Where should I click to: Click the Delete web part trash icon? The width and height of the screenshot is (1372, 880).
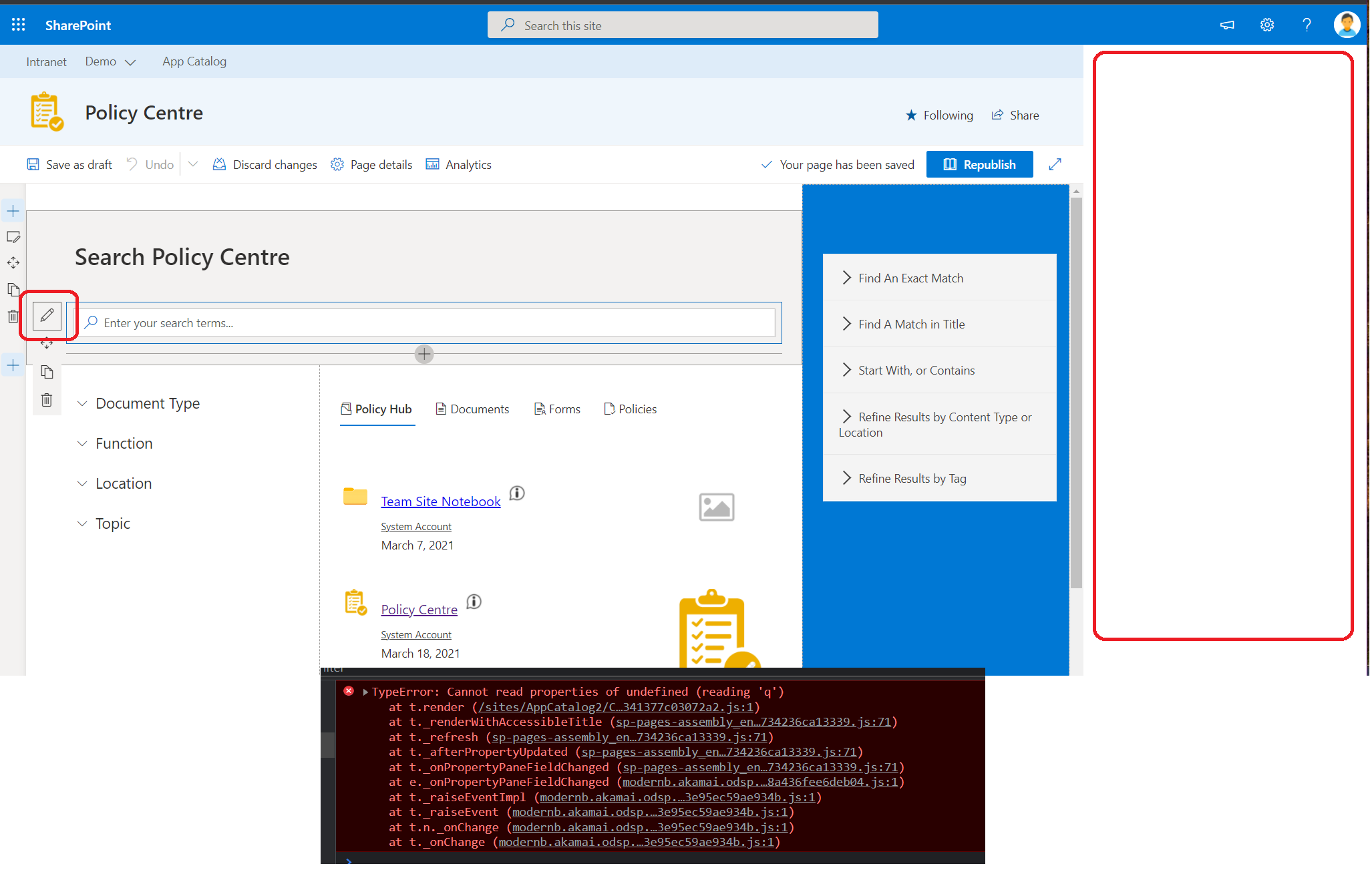click(x=47, y=399)
